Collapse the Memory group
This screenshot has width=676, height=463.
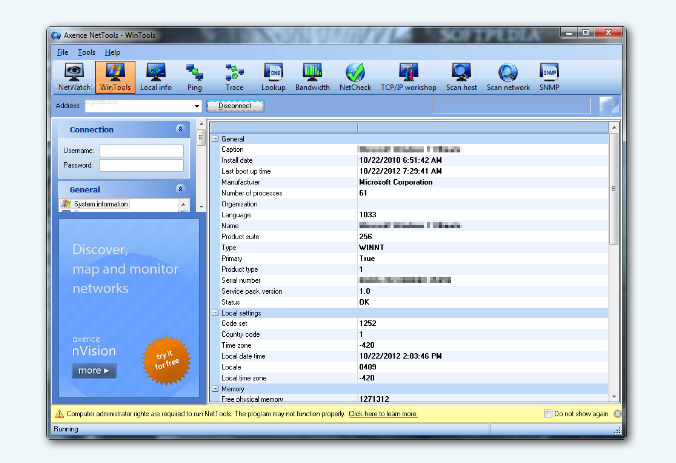click(x=215, y=389)
